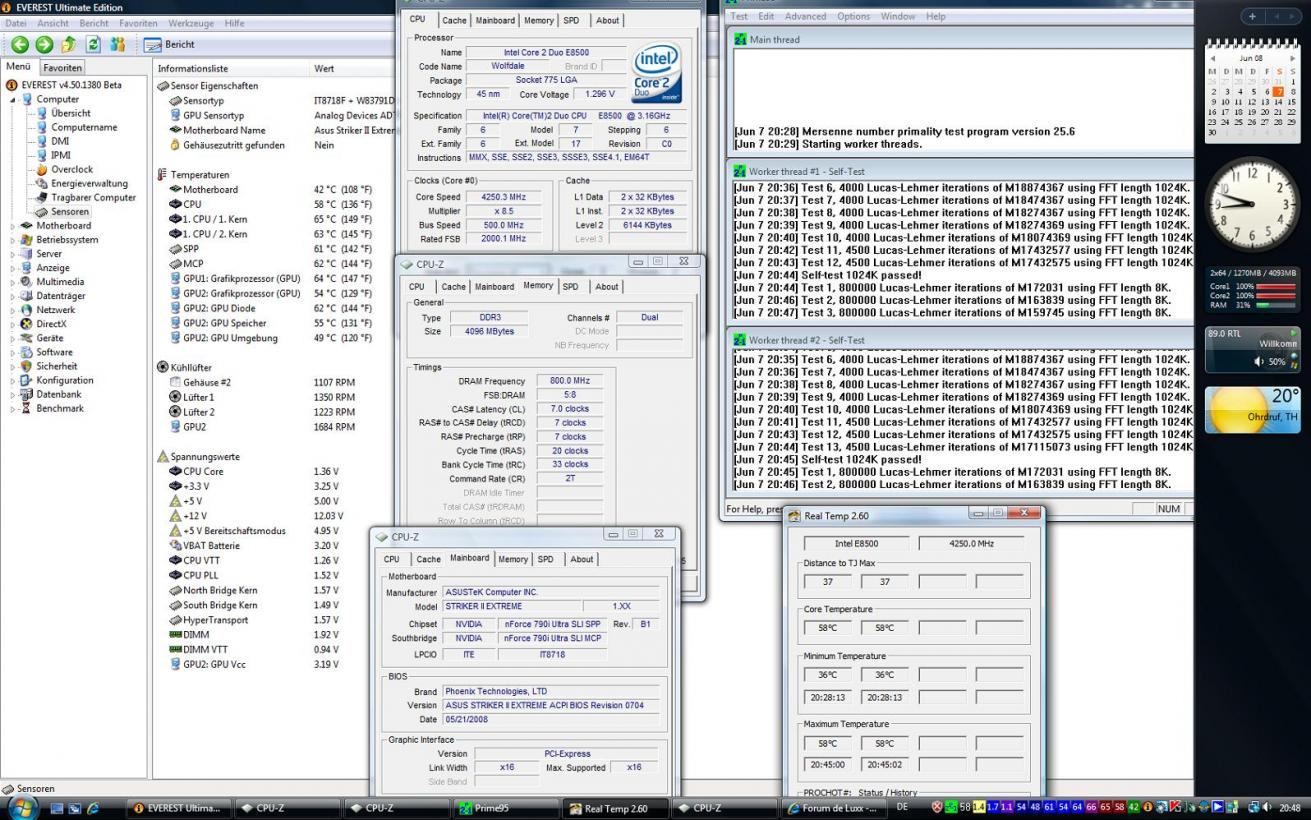1311x820 pixels.
Task: Expand the Multimedia tree node
Action: pos(13,282)
